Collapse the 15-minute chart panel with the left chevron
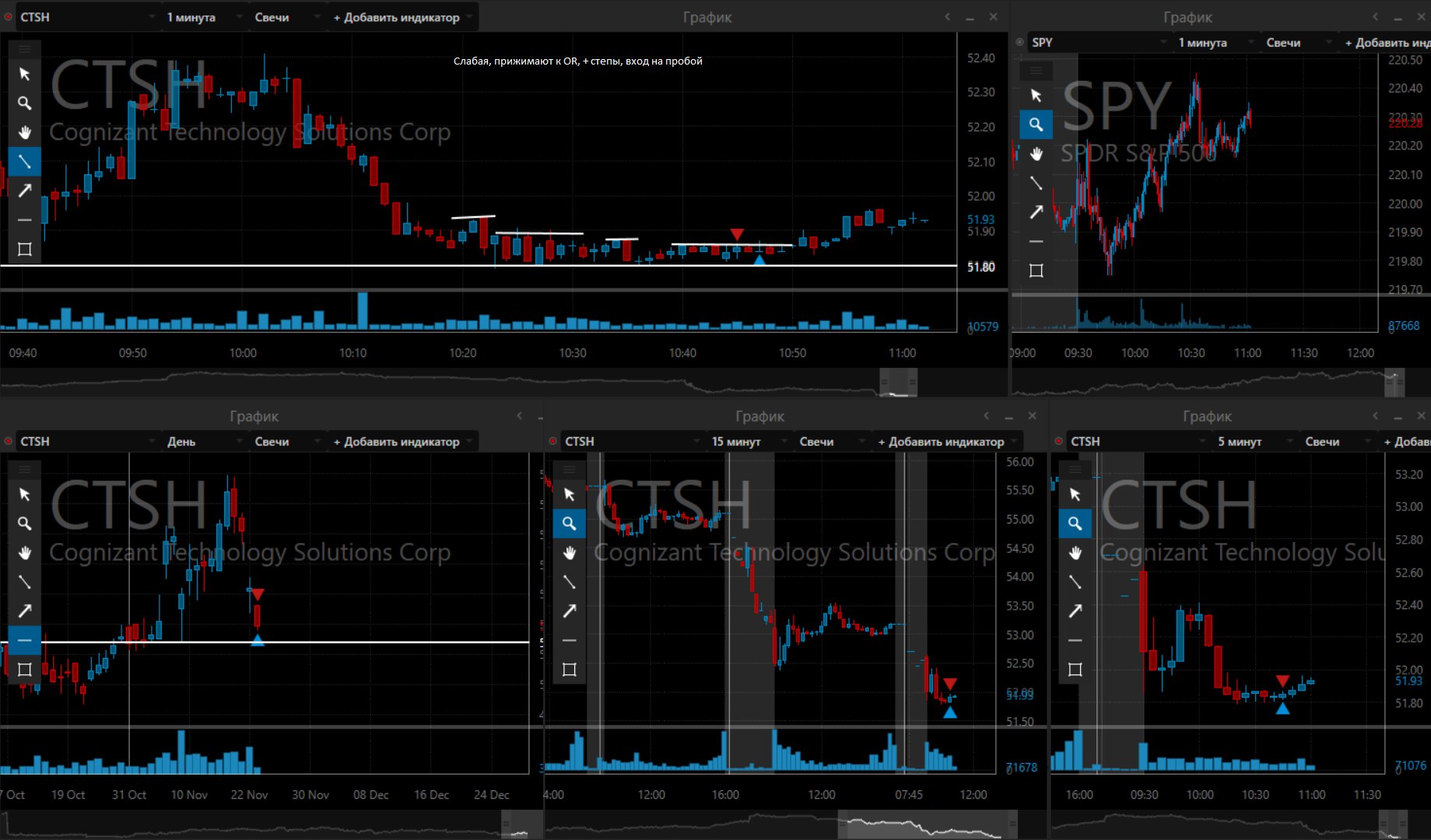 [x=986, y=416]
